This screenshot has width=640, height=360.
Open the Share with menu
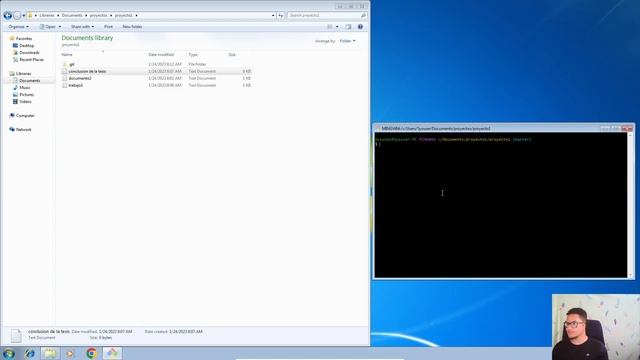(x=82, y=27)
